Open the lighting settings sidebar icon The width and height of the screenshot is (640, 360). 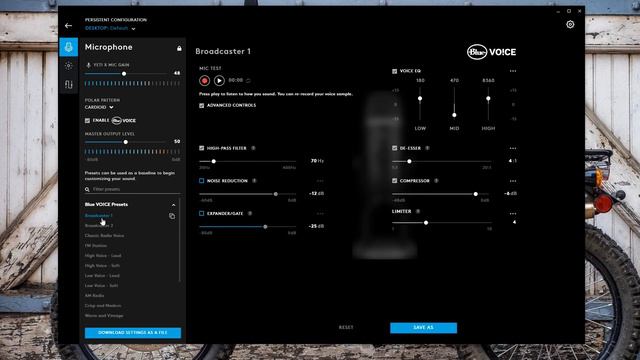69,66
